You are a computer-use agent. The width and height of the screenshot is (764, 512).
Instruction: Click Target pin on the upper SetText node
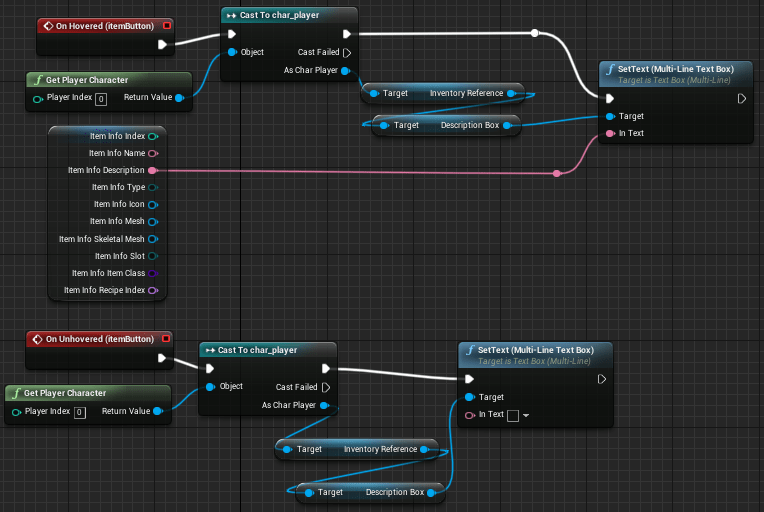(609, 116)
